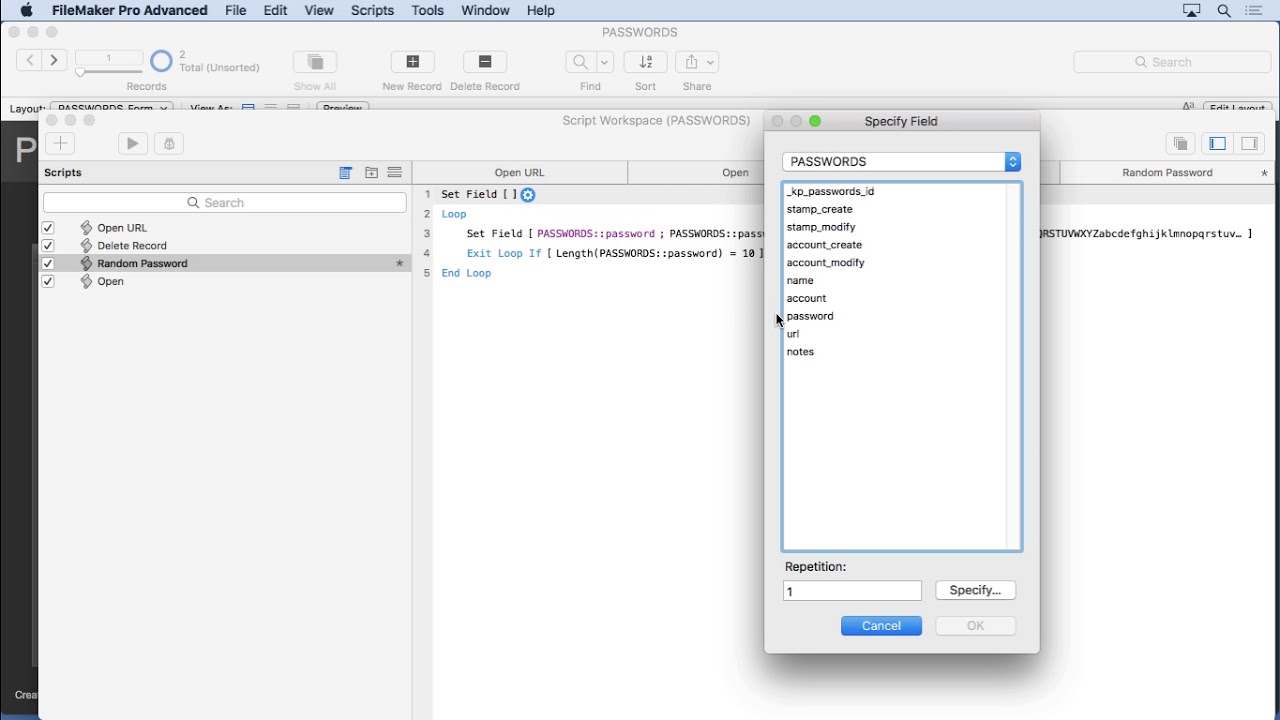
Task: Open the Notification Center menu bar icon
Action: click(1254, 11)
